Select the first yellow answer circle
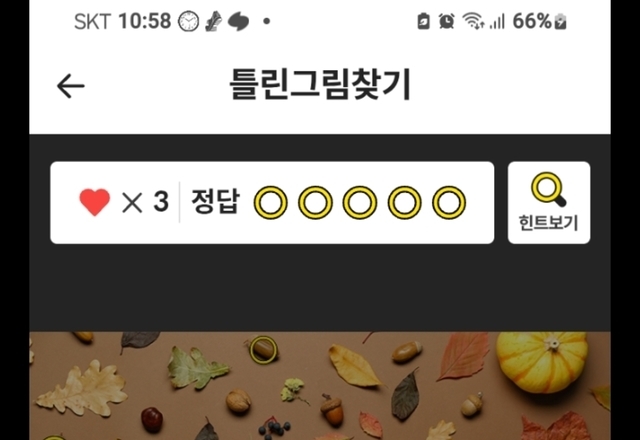 click(271, 202)
